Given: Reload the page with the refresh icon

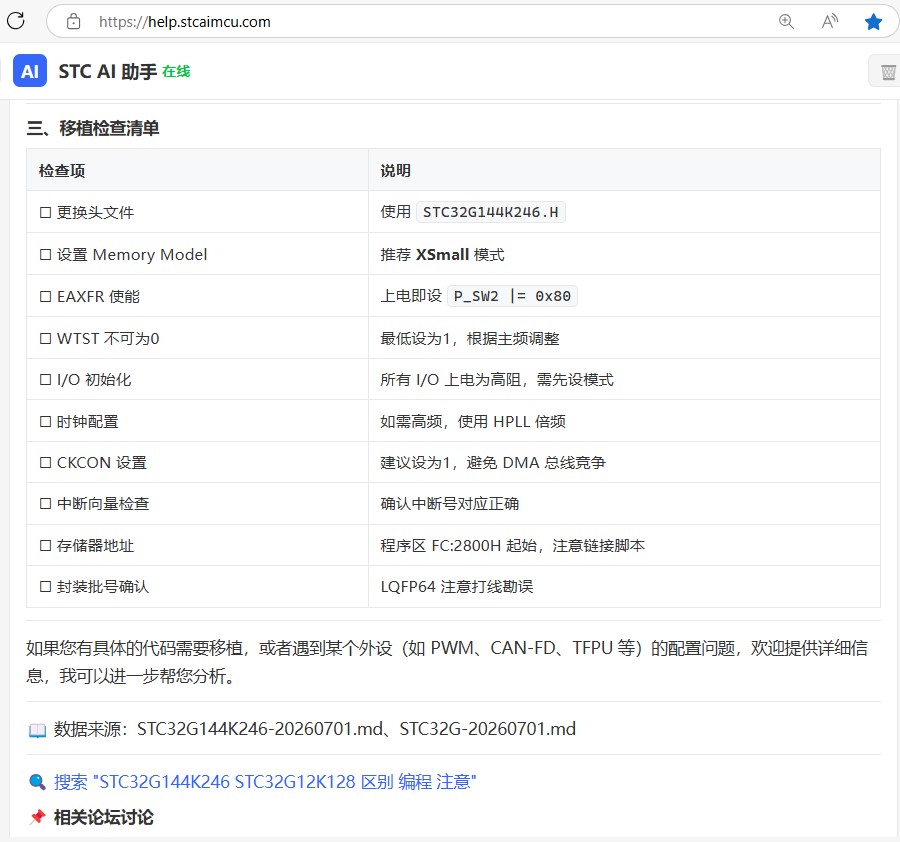Looking at the screenshot, I should point(15,21).
